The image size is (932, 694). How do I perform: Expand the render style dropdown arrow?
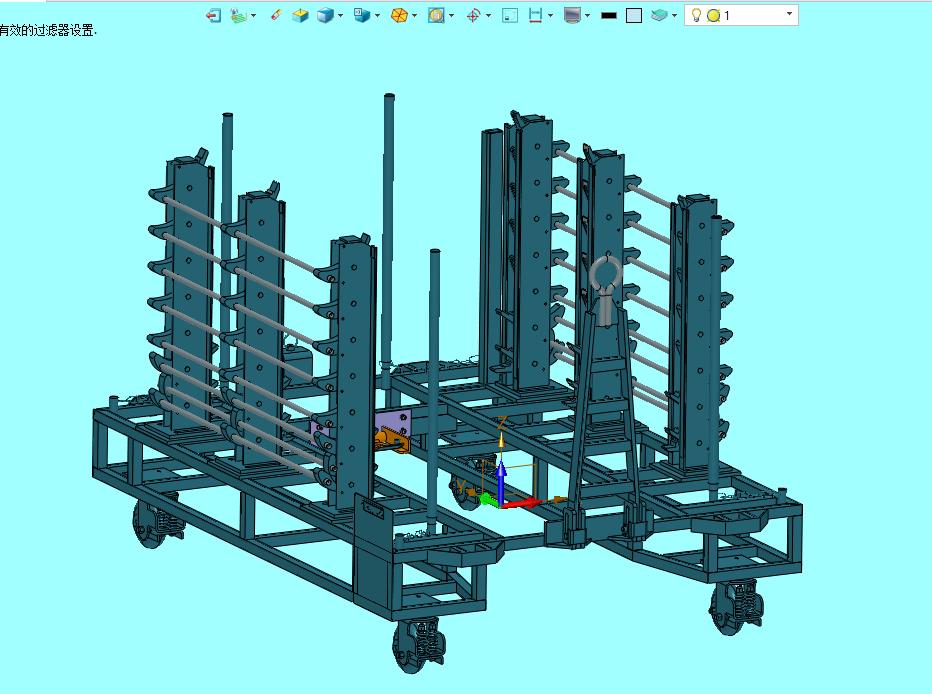(341, 15)
